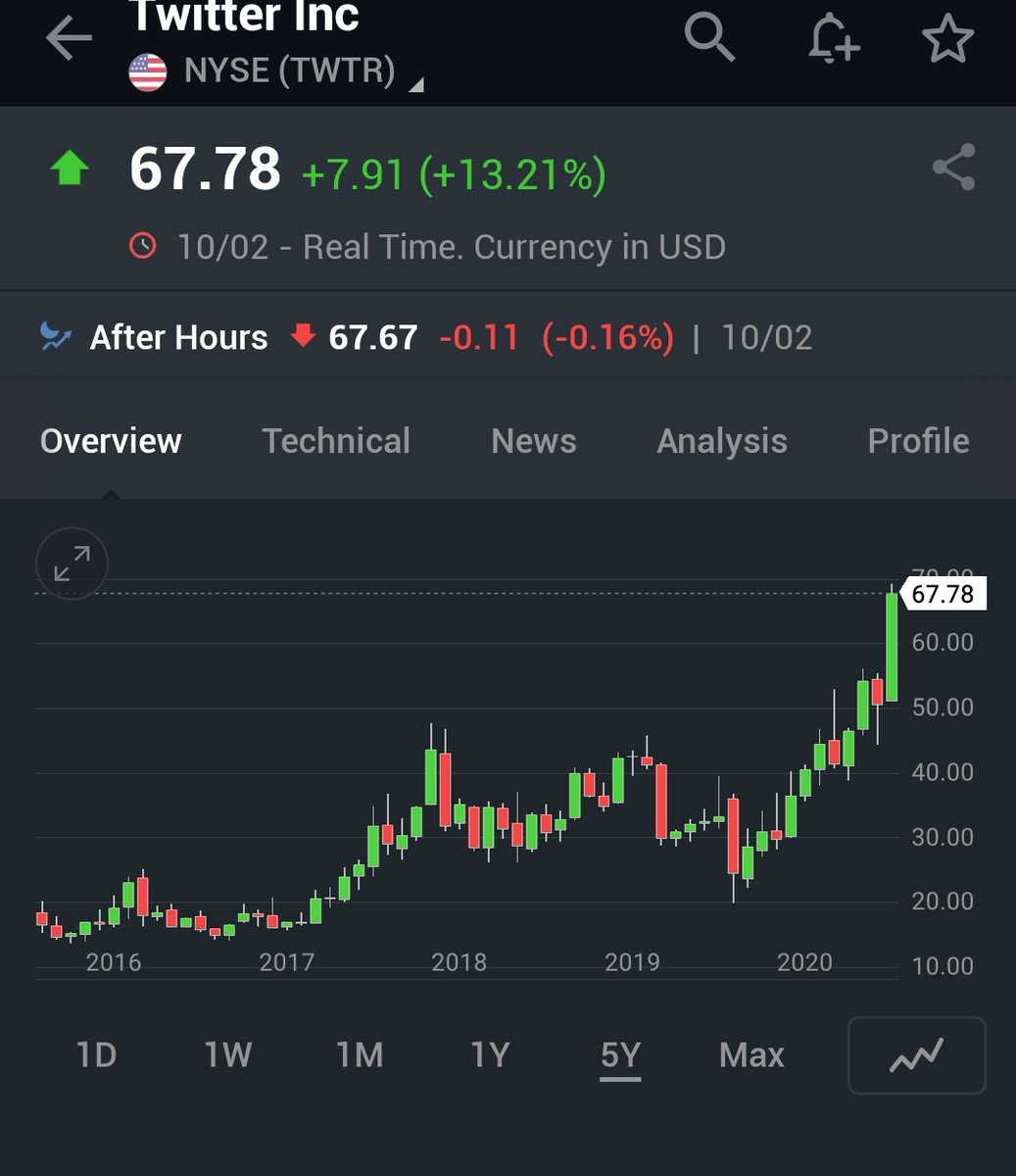
Task: Go to the Profile tab
Action: (918, 441)
